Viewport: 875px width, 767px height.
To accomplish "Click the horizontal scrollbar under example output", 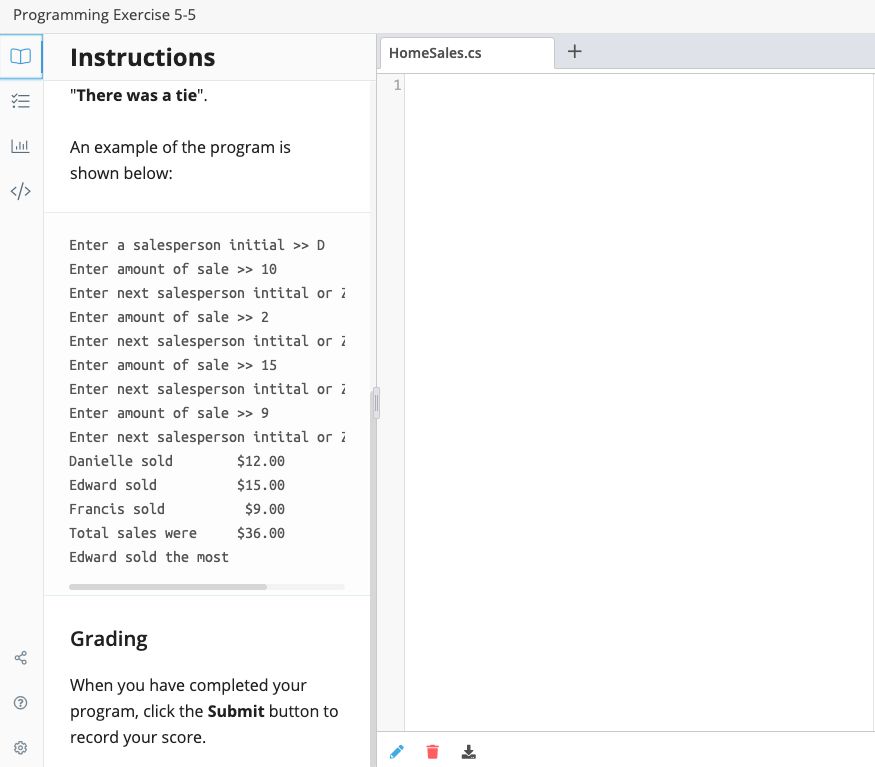I will tap(168, 587).
